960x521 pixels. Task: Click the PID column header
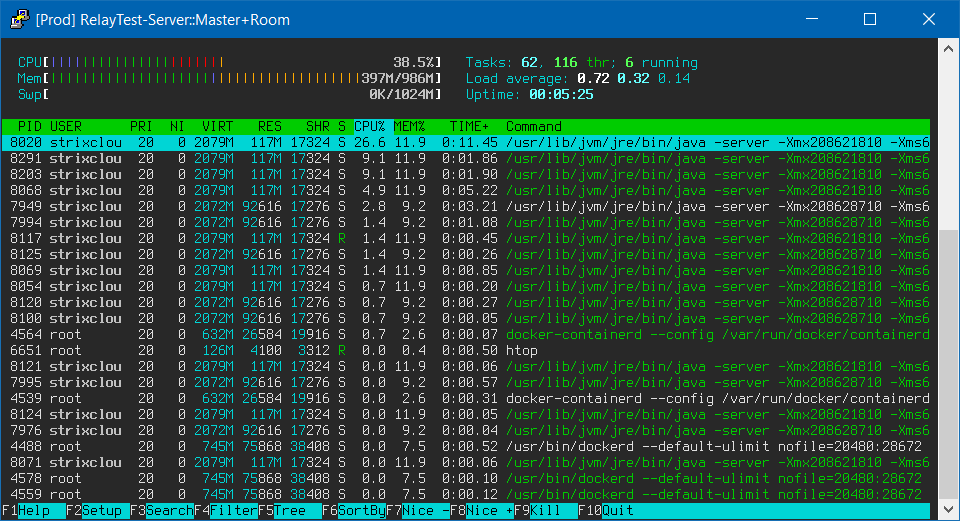[30, 127]
